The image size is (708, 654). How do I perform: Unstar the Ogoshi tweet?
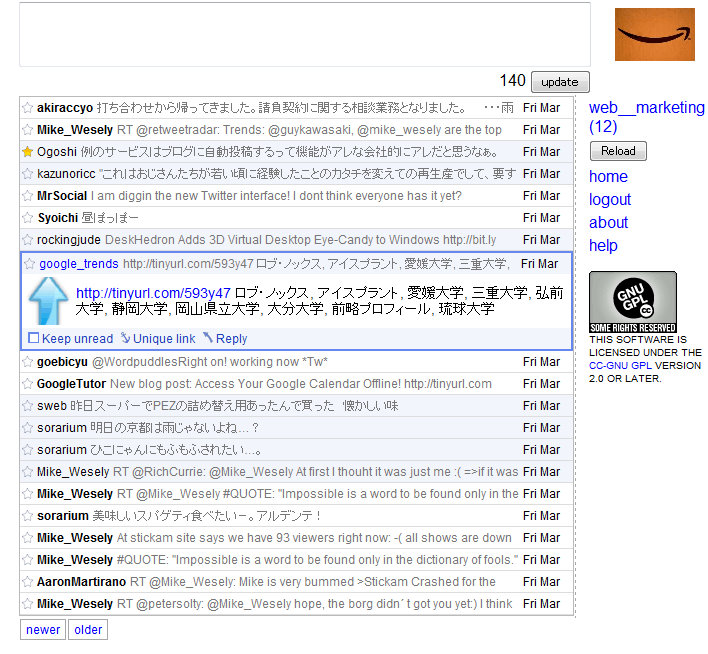pos(28,152)
